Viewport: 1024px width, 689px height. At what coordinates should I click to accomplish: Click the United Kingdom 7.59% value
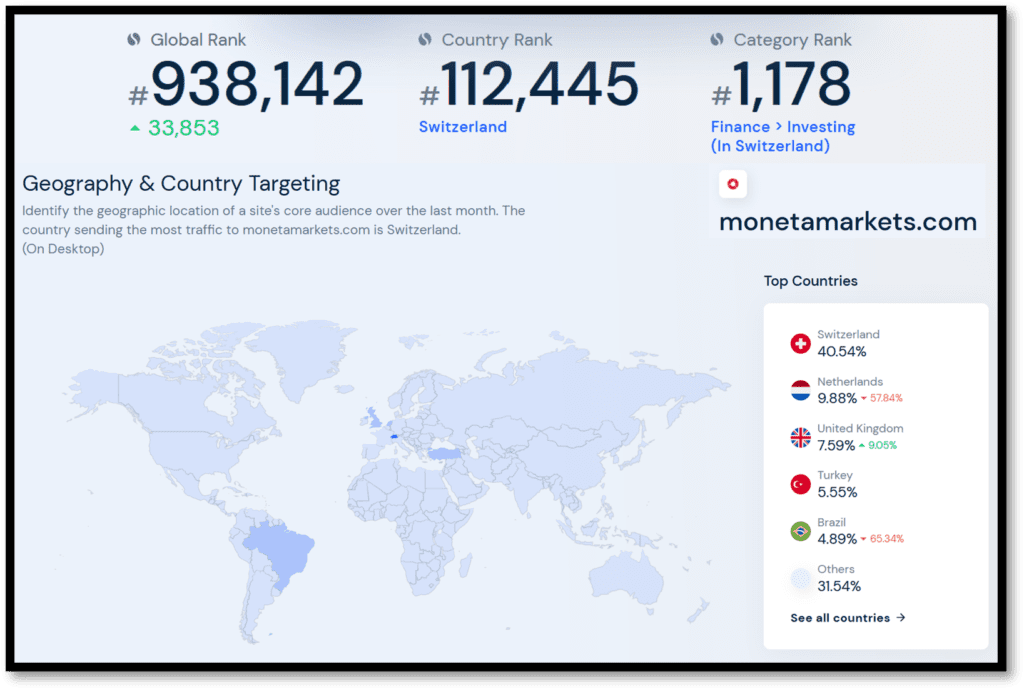(836, 445)
